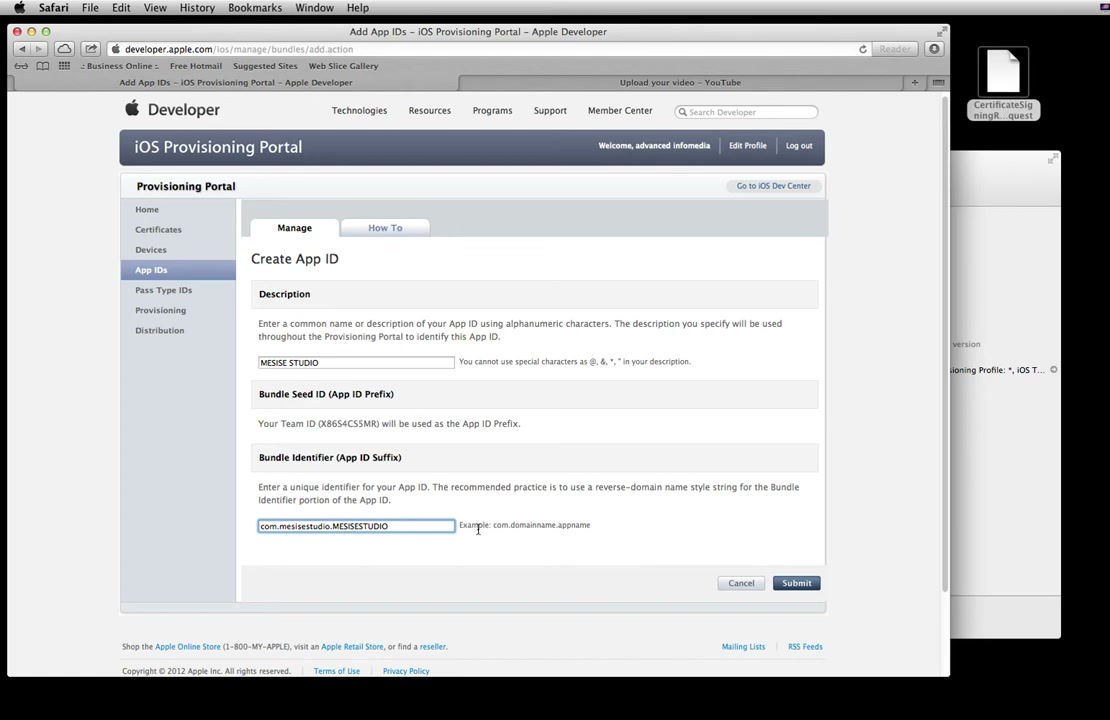This screenshot has width=1110, height=720.
Task: Select CertificateSigningRequest file on desktop
Action: click(x=1003, y=84)
